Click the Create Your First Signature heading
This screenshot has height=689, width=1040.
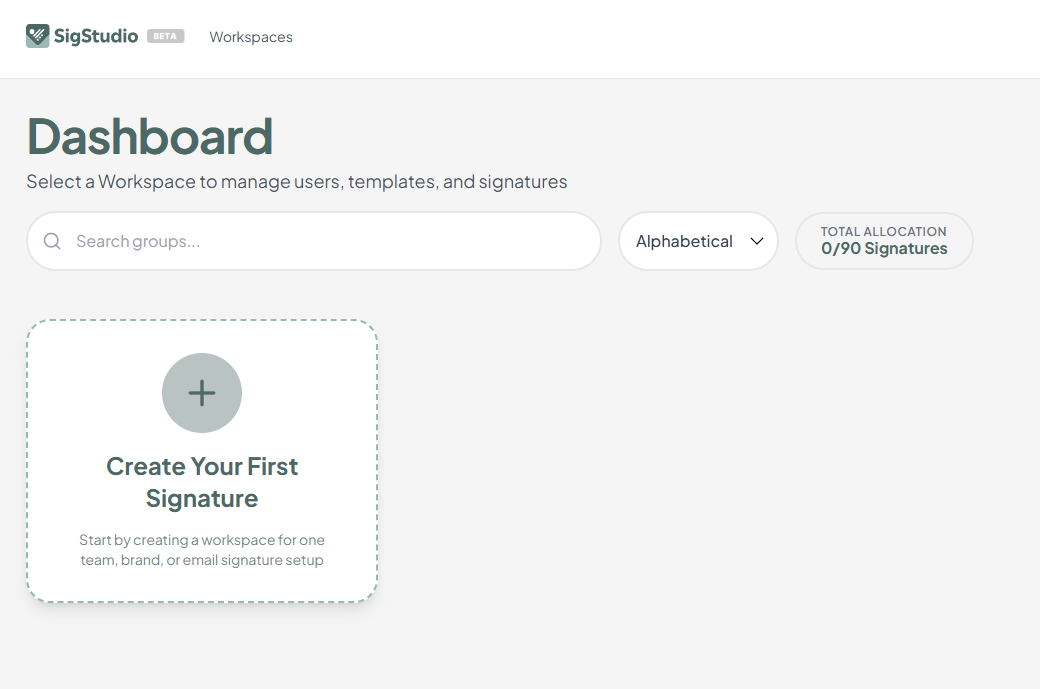[x=202, y=482]
